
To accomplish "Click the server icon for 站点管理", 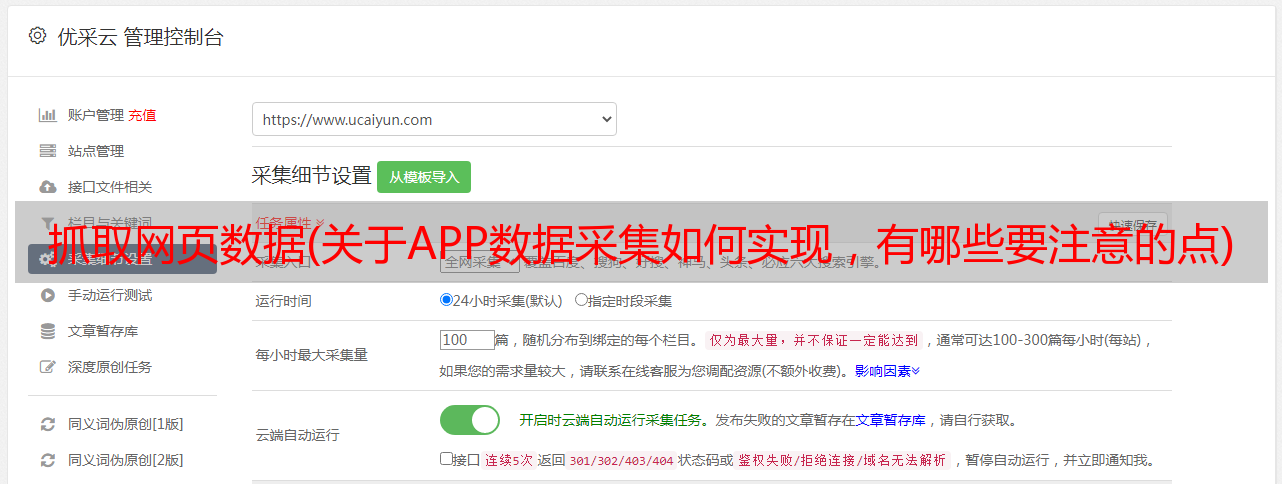I will (x=47, y=151).
